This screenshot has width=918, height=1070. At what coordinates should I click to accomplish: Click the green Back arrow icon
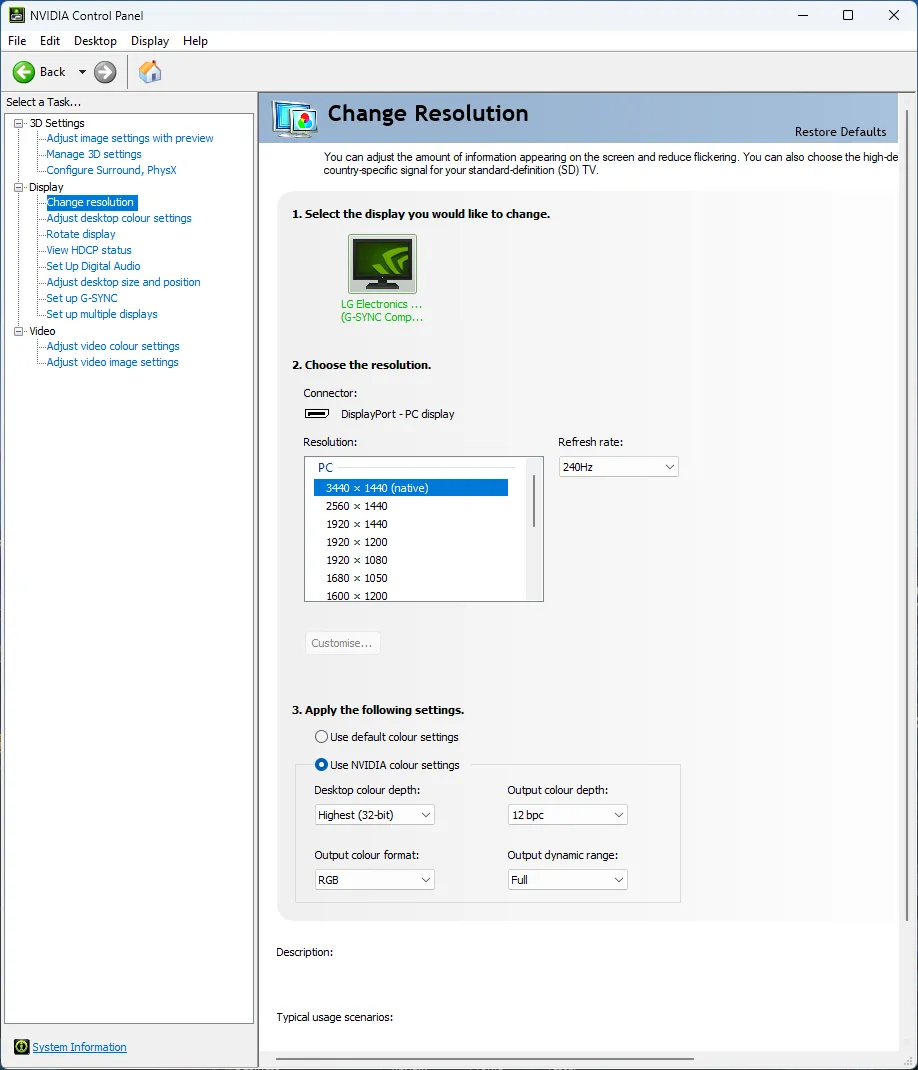click(x=24, y=72)
